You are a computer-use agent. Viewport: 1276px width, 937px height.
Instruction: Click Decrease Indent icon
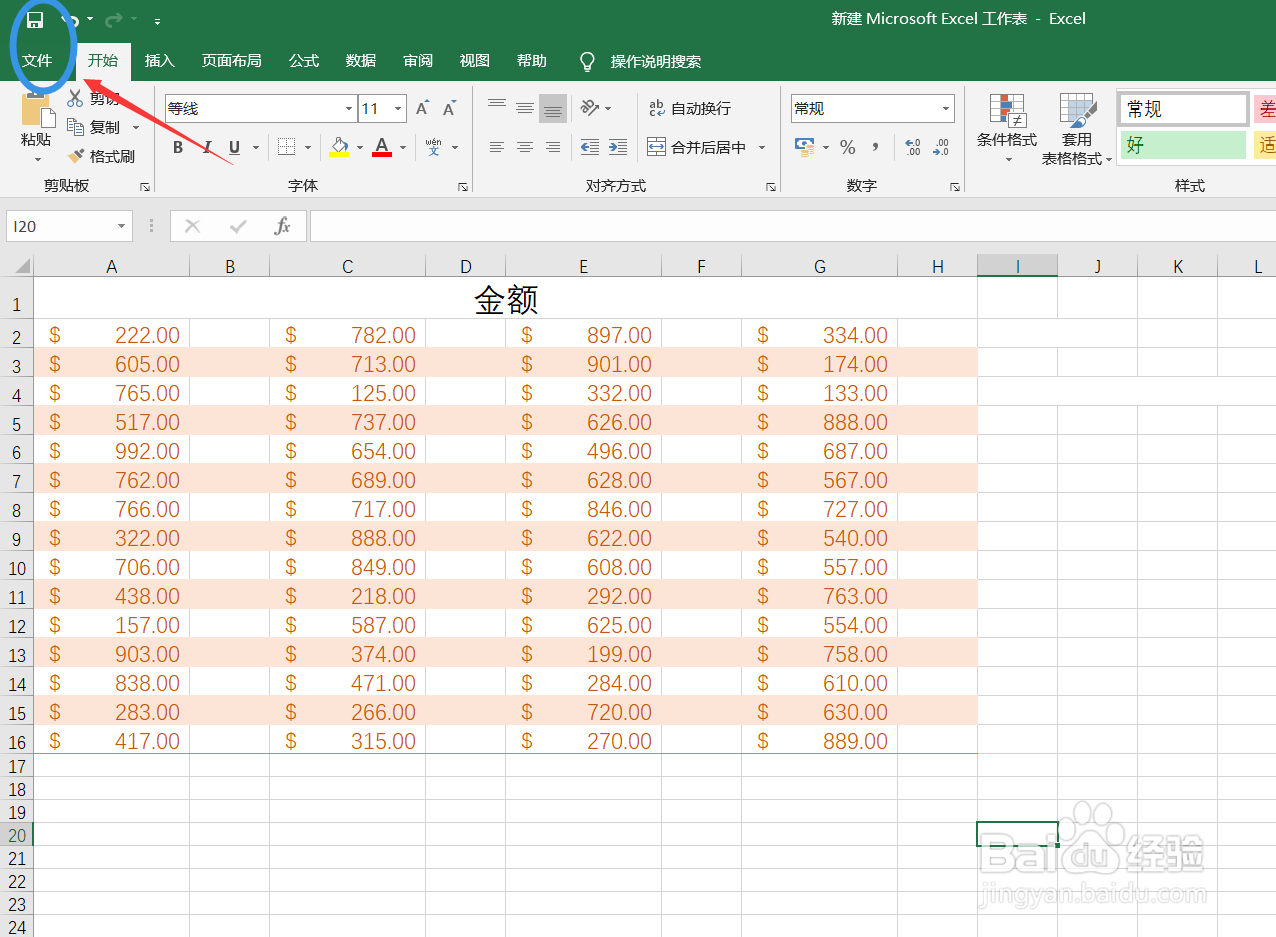point(590,147)
